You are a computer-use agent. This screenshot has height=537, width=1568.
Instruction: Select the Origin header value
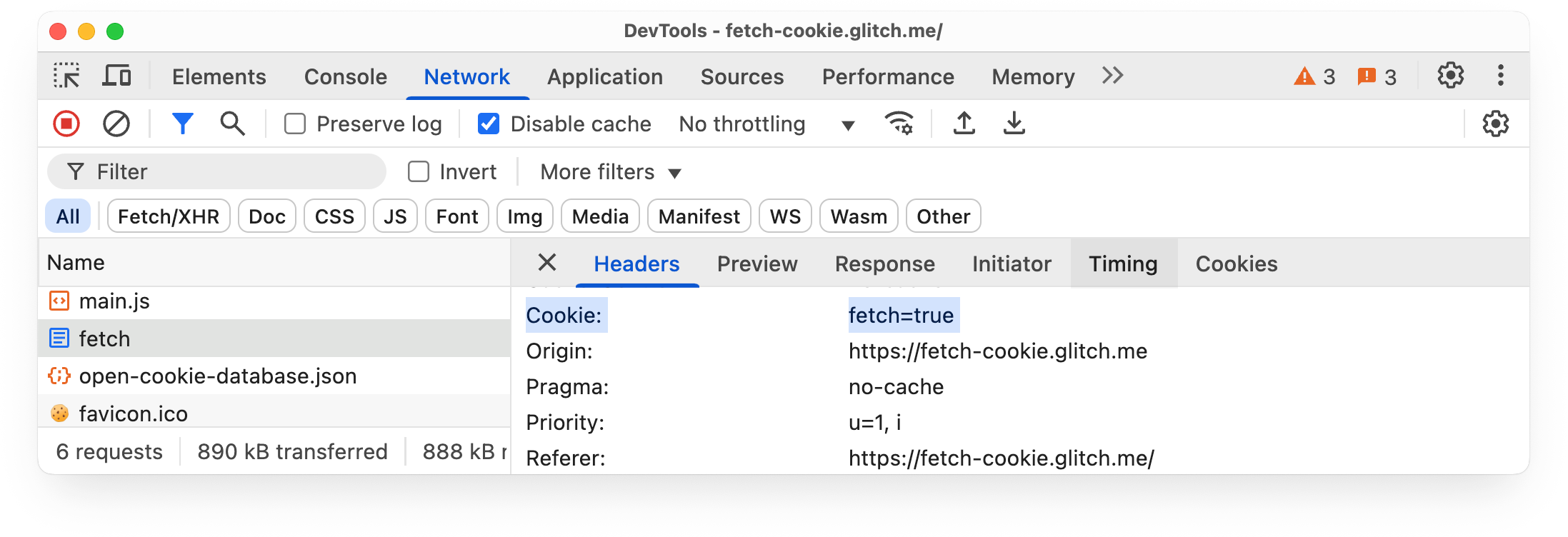pyautogui.click(x=998, y=351)
